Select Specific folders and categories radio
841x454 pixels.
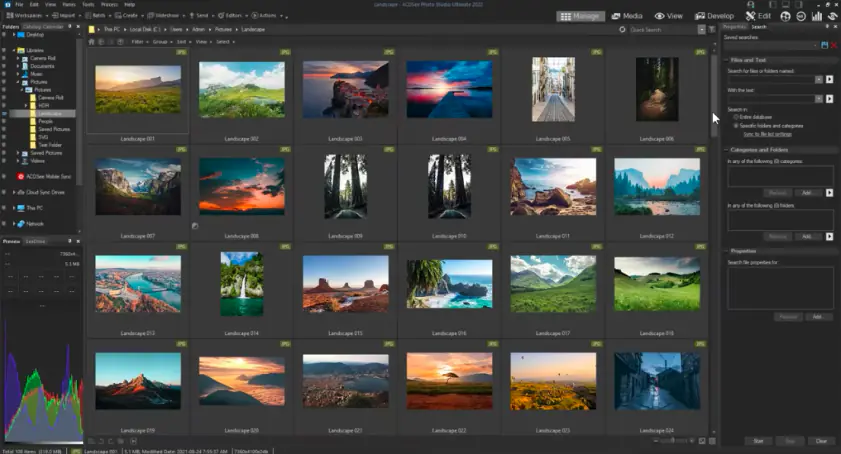(x=736, y=126)
